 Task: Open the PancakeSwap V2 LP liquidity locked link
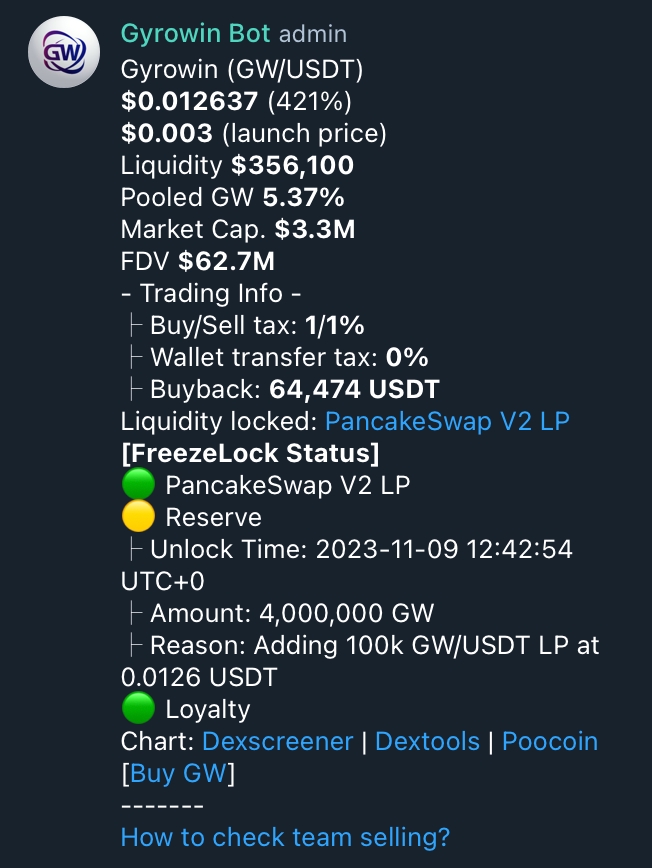point(447,421)
